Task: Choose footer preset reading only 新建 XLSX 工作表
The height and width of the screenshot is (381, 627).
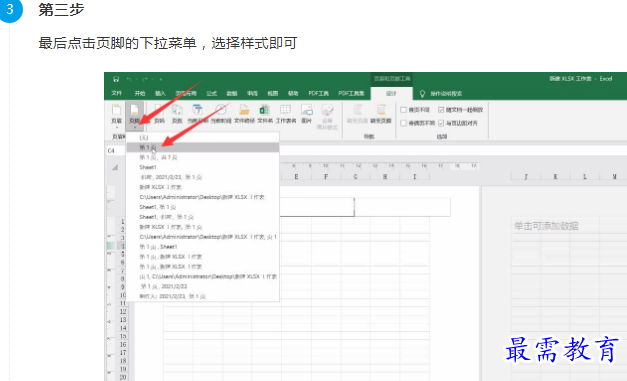Action: (203, 187)
